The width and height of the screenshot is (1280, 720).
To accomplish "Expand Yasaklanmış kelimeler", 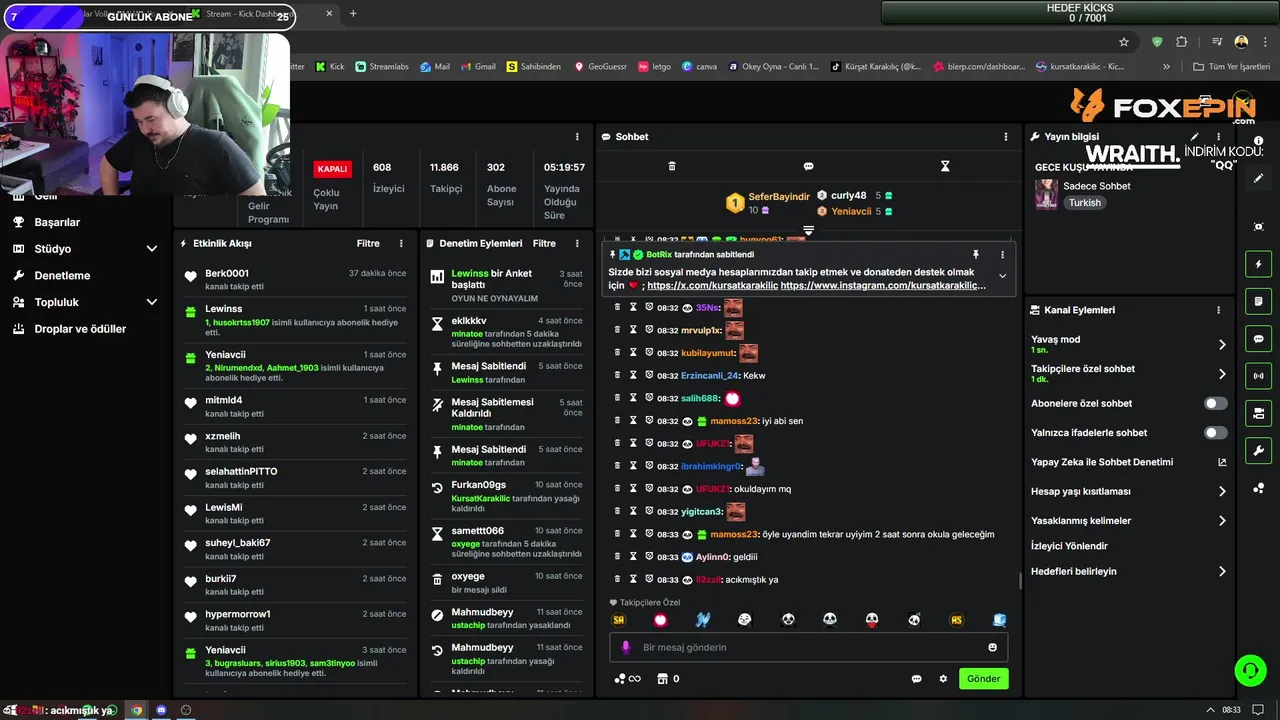I will [x=1222, y=521].
